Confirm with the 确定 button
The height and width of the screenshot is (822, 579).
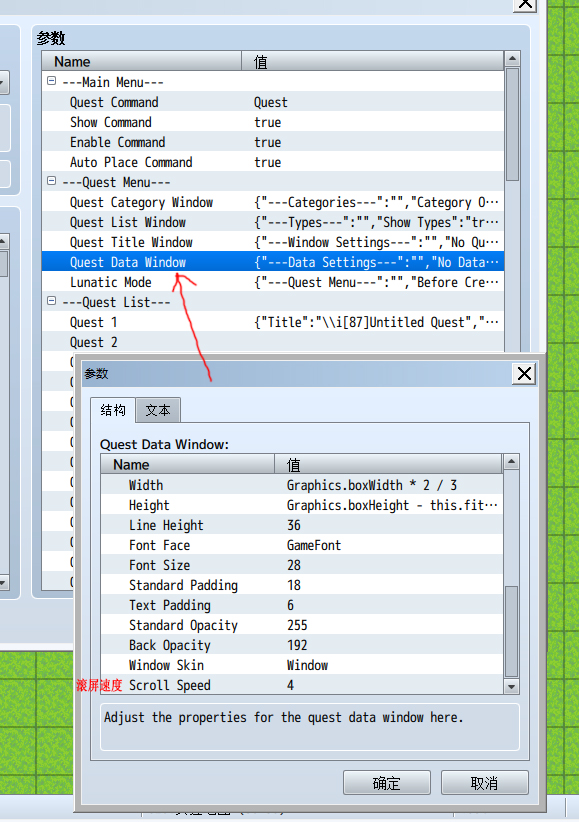(x=387, y=783)
